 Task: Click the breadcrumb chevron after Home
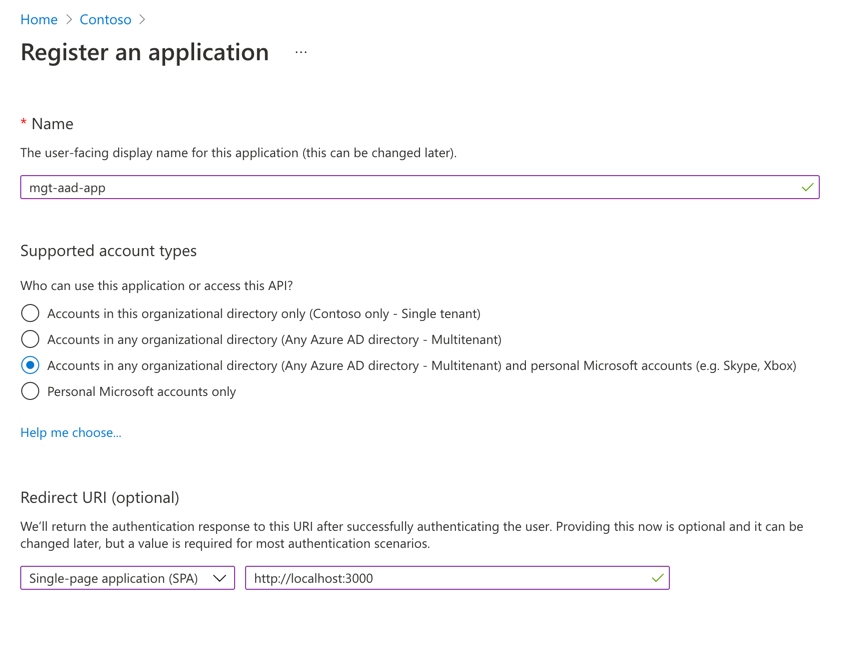point(67,19)
